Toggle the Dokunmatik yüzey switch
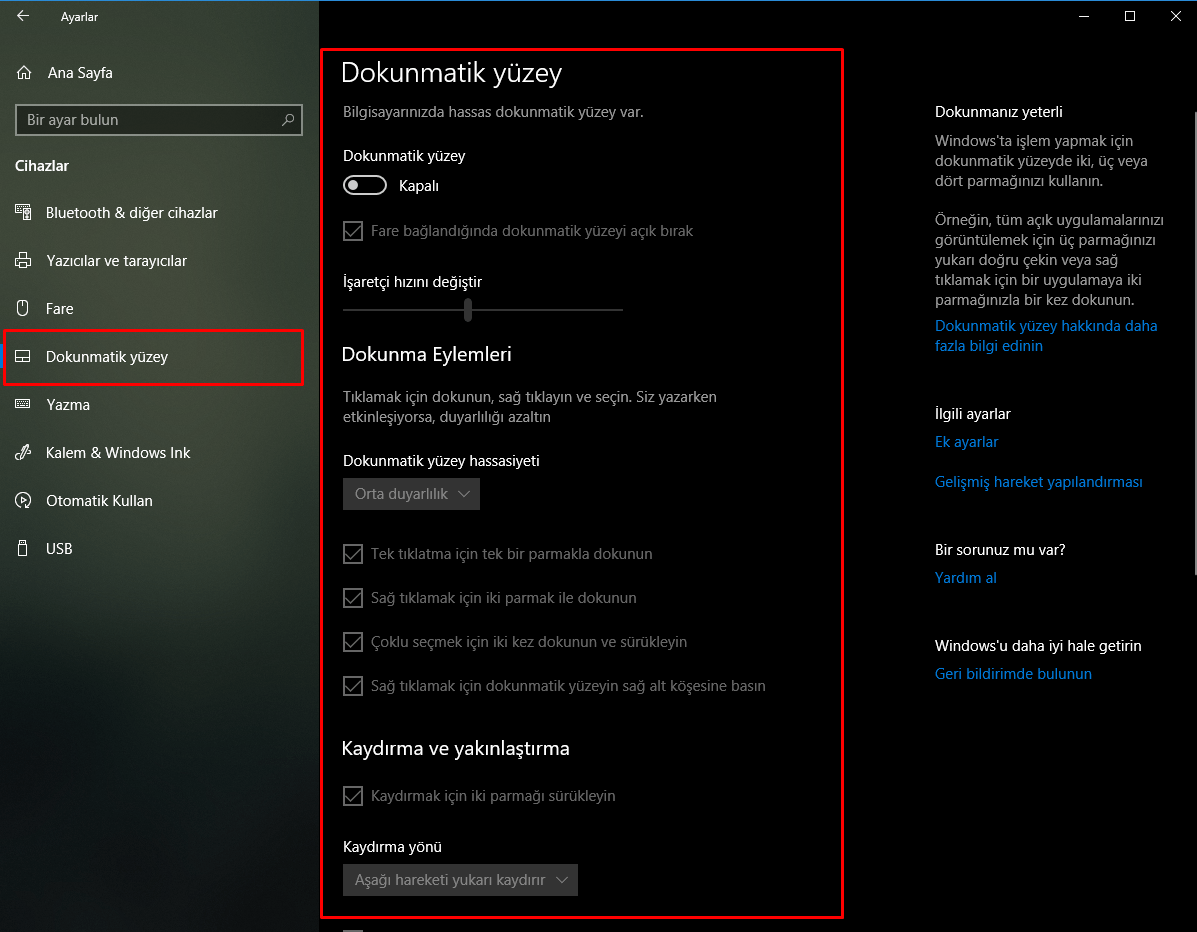This screenshot has width=1197, height=932. [x=365, y=185]
